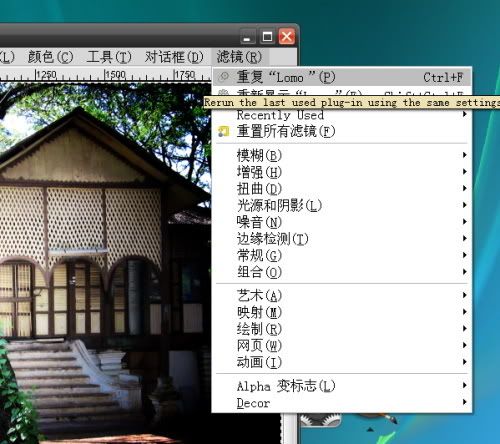Expand the 扭曲(D) submenu
500x444 pixels.
342,189
